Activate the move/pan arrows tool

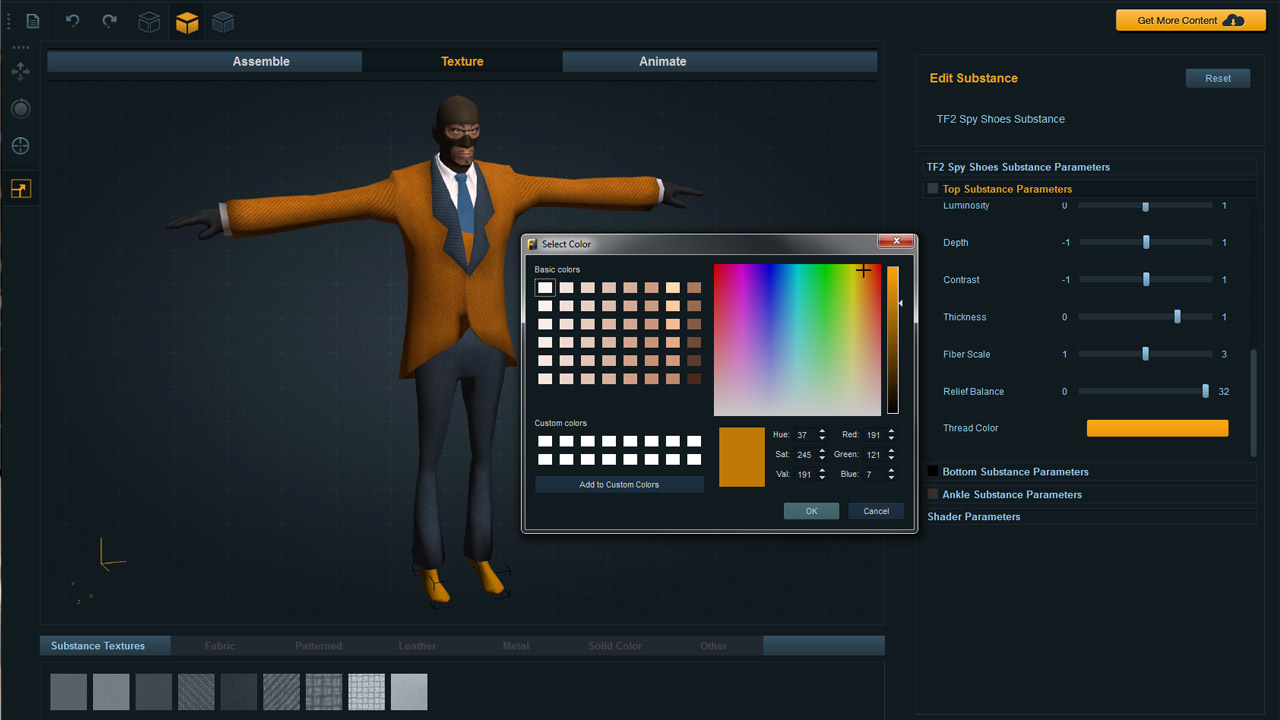(20, 72)
